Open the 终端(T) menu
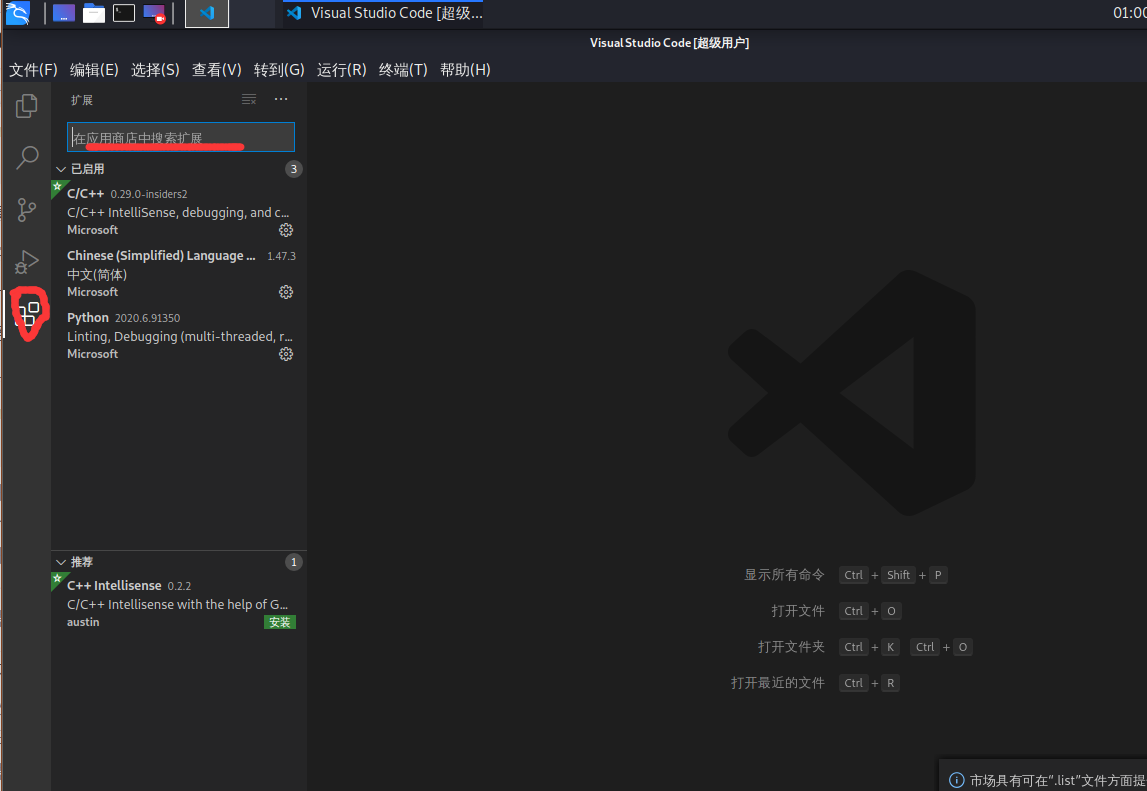Screen dimensions: 1147x791 click(x=403, y=70)
